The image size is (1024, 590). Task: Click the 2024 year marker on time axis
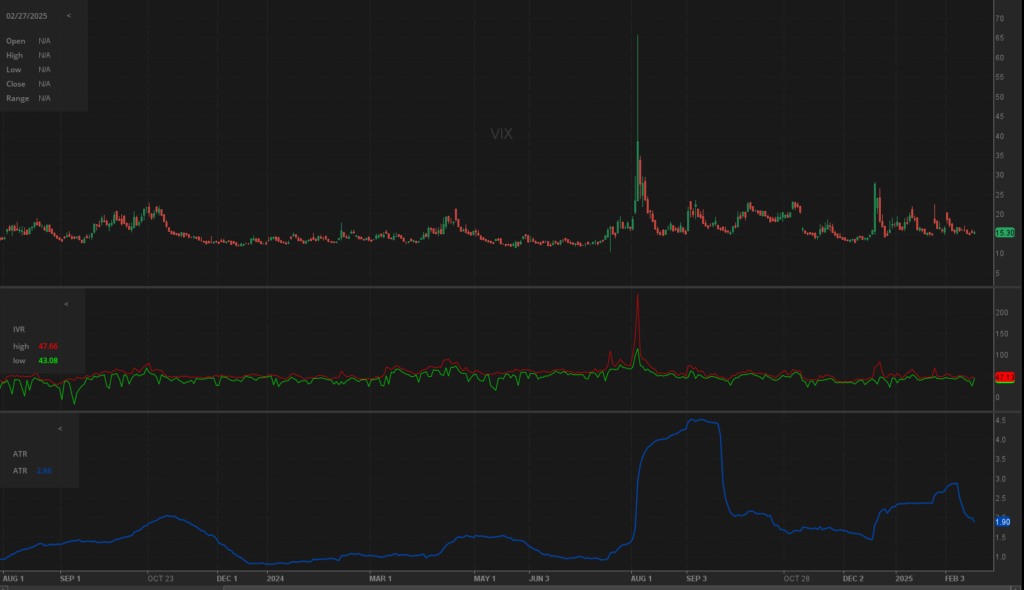(273, 578)
